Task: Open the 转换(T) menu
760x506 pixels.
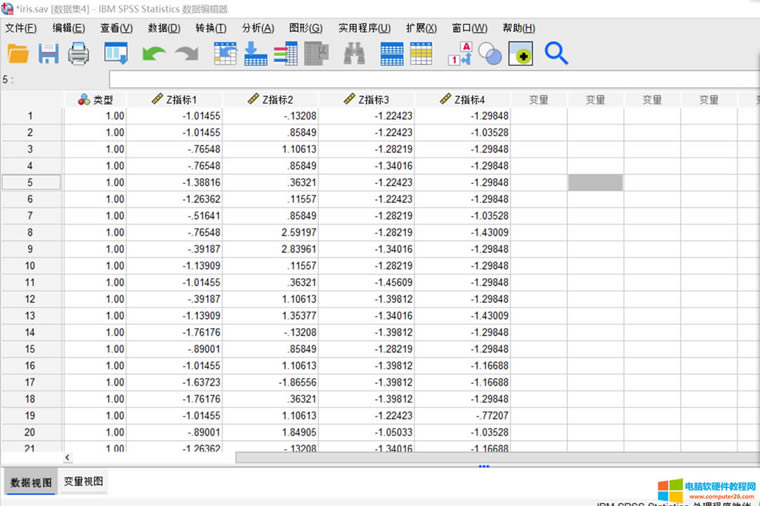Action: (x=210, y=28)
